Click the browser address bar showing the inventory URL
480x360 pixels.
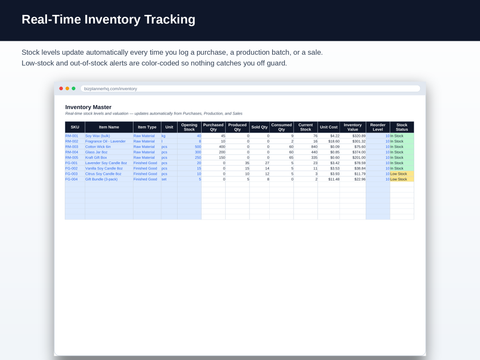(250, 89)
